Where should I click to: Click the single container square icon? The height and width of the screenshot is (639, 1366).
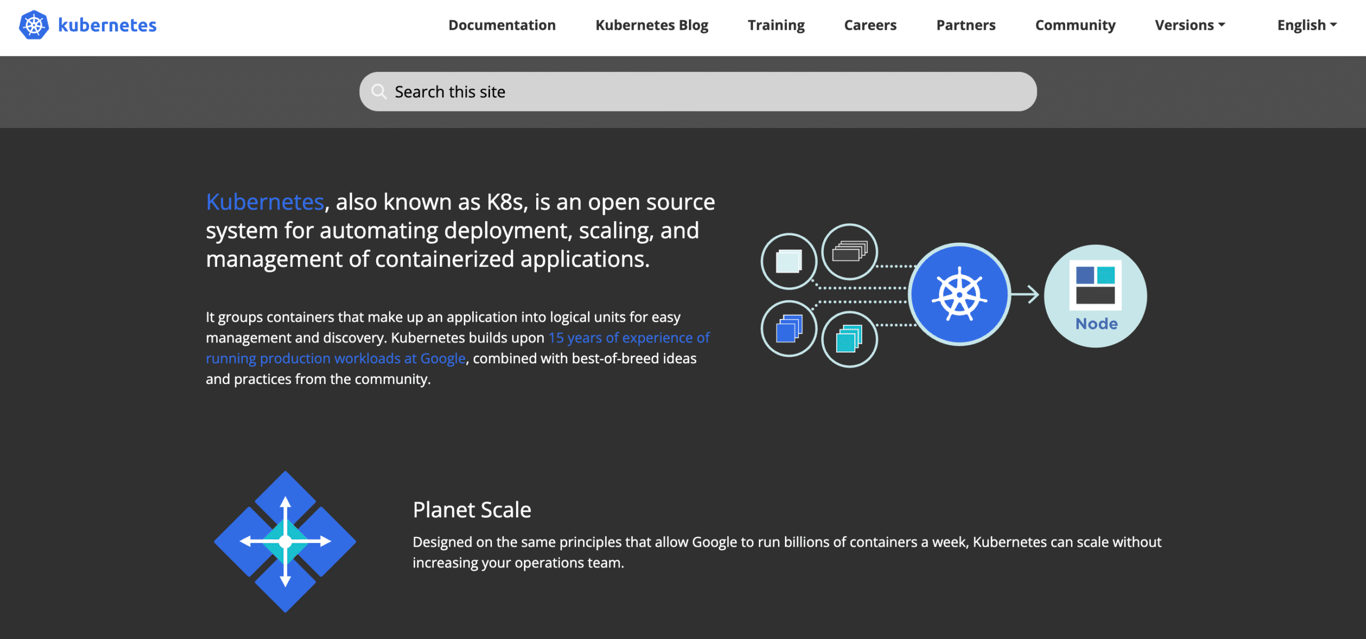789,261
